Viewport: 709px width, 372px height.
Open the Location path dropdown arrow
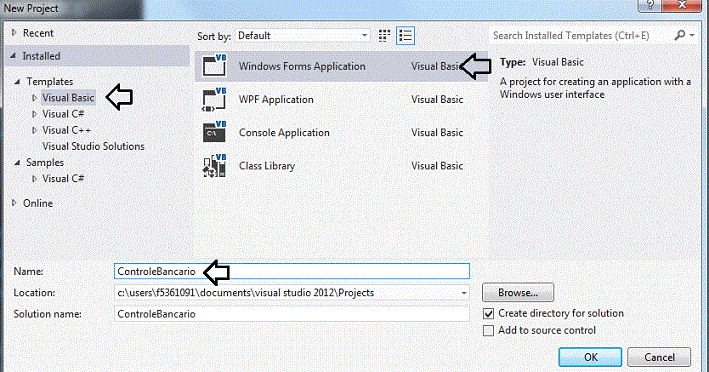[463, 293]
